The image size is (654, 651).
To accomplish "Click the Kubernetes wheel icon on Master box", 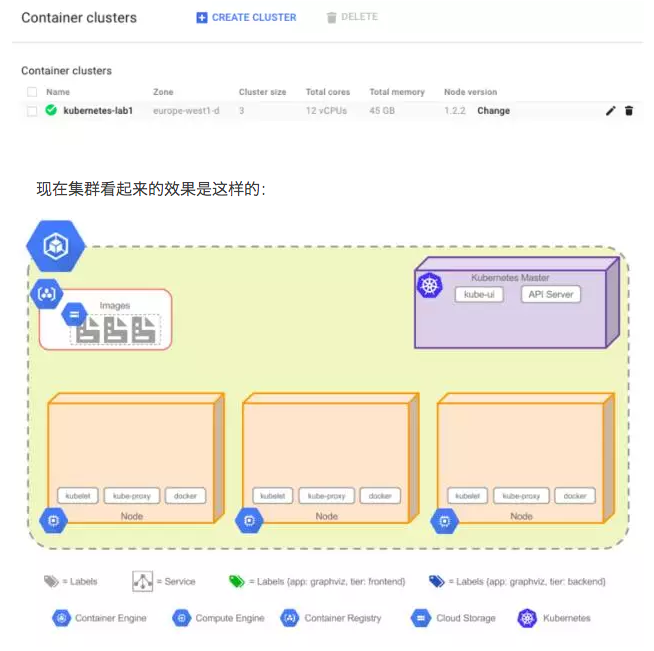I will [429, 285].
